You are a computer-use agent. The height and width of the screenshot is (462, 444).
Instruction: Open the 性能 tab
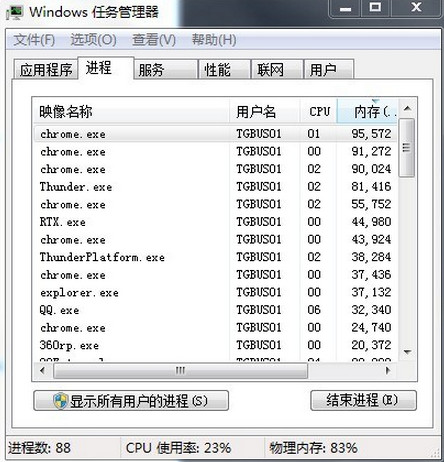tap(224, 70)
